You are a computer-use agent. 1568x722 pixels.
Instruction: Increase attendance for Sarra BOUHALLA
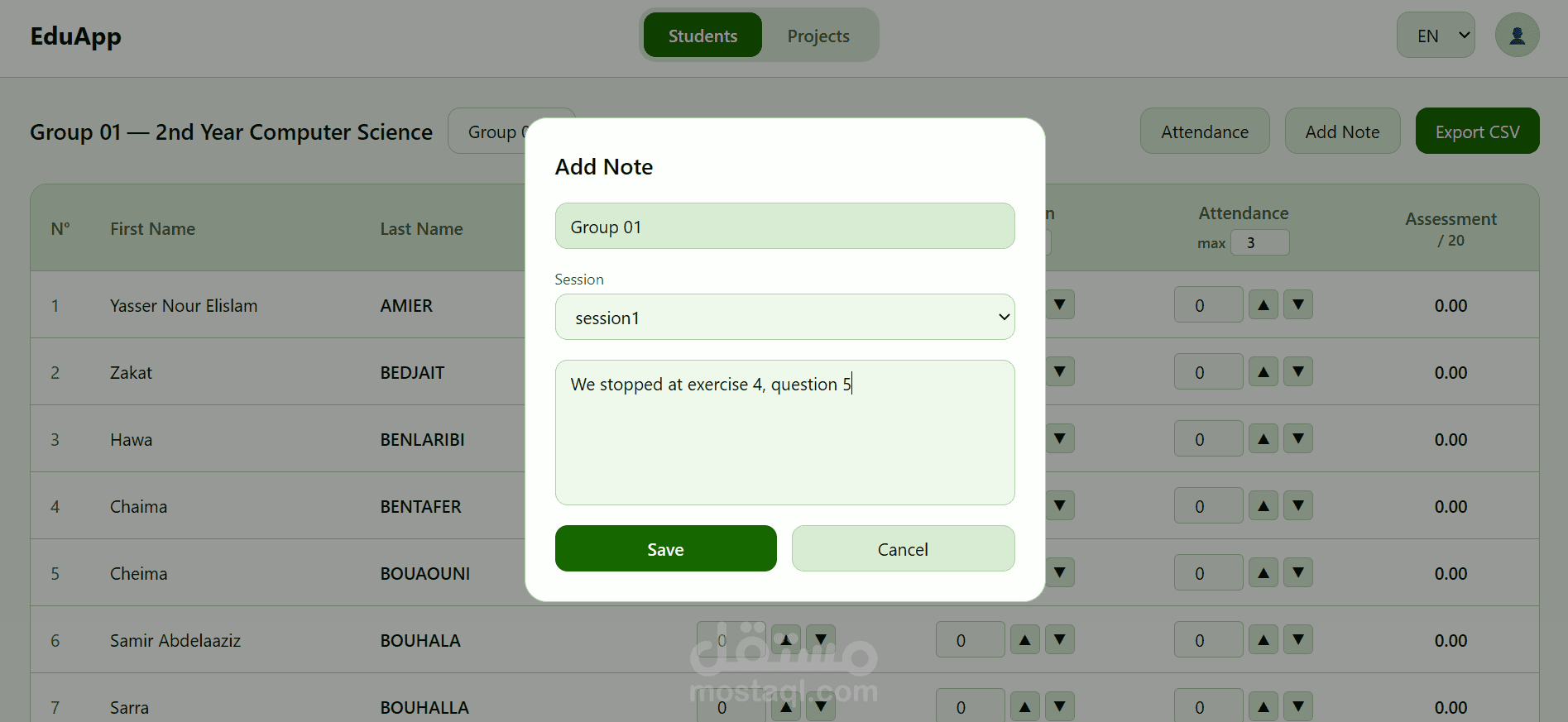pos(1264,707)
